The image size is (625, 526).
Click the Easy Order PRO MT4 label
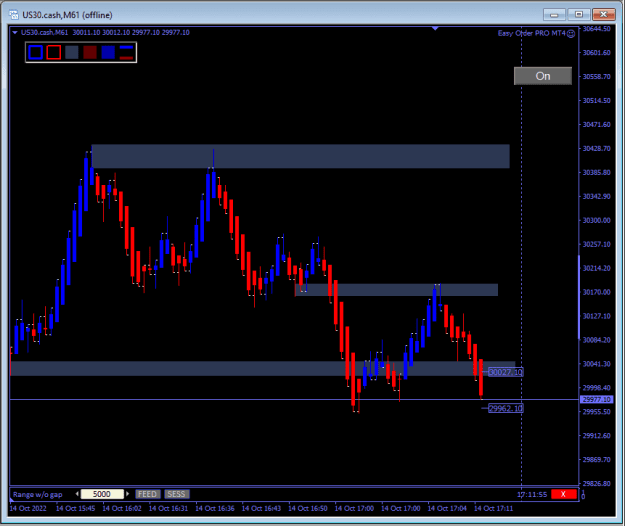pos(531,33)
